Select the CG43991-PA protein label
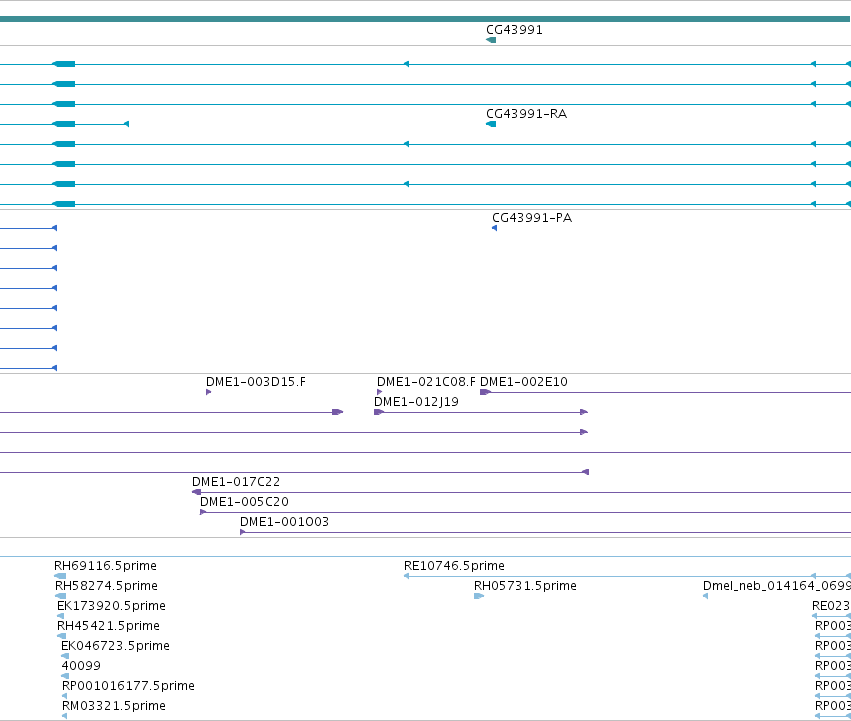 pyautogui.click(x=532, y=218)
